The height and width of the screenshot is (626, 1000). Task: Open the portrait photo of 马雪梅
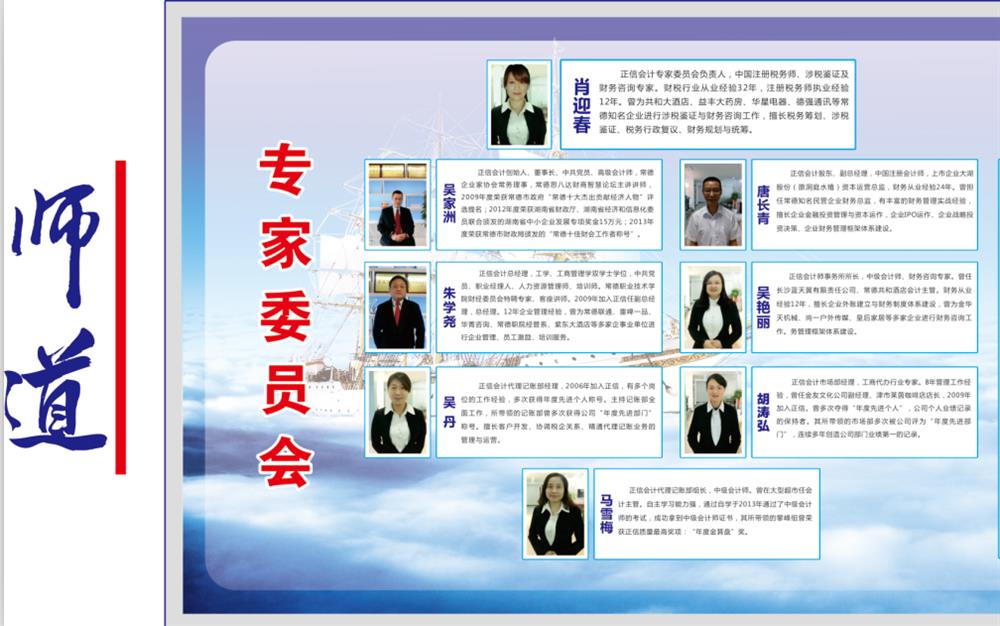tap(555, 514)
